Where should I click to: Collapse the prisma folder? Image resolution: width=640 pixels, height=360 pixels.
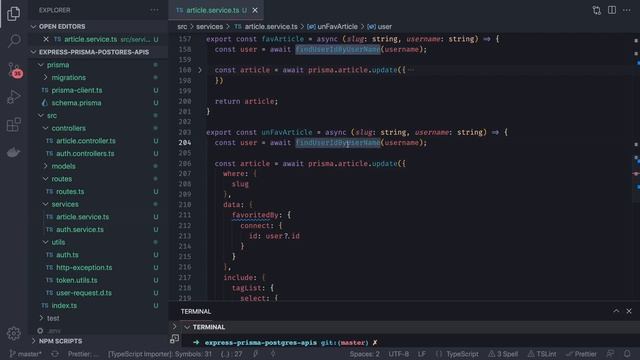tap(41, 65)
